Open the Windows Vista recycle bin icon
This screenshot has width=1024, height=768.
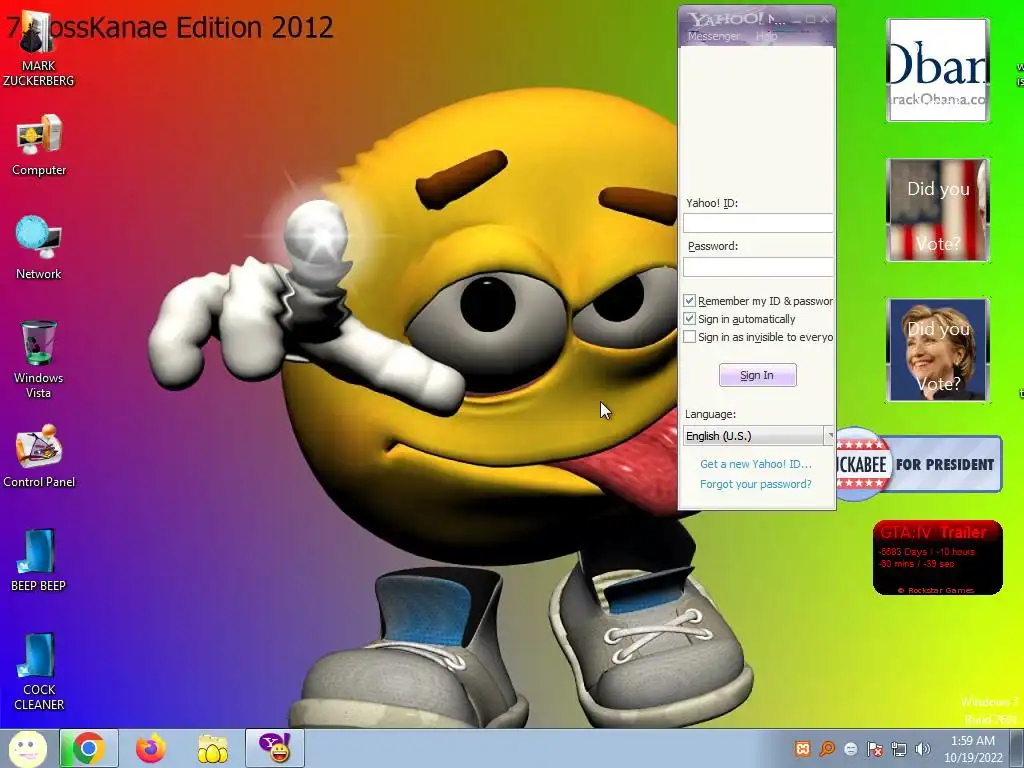[38, 359]
